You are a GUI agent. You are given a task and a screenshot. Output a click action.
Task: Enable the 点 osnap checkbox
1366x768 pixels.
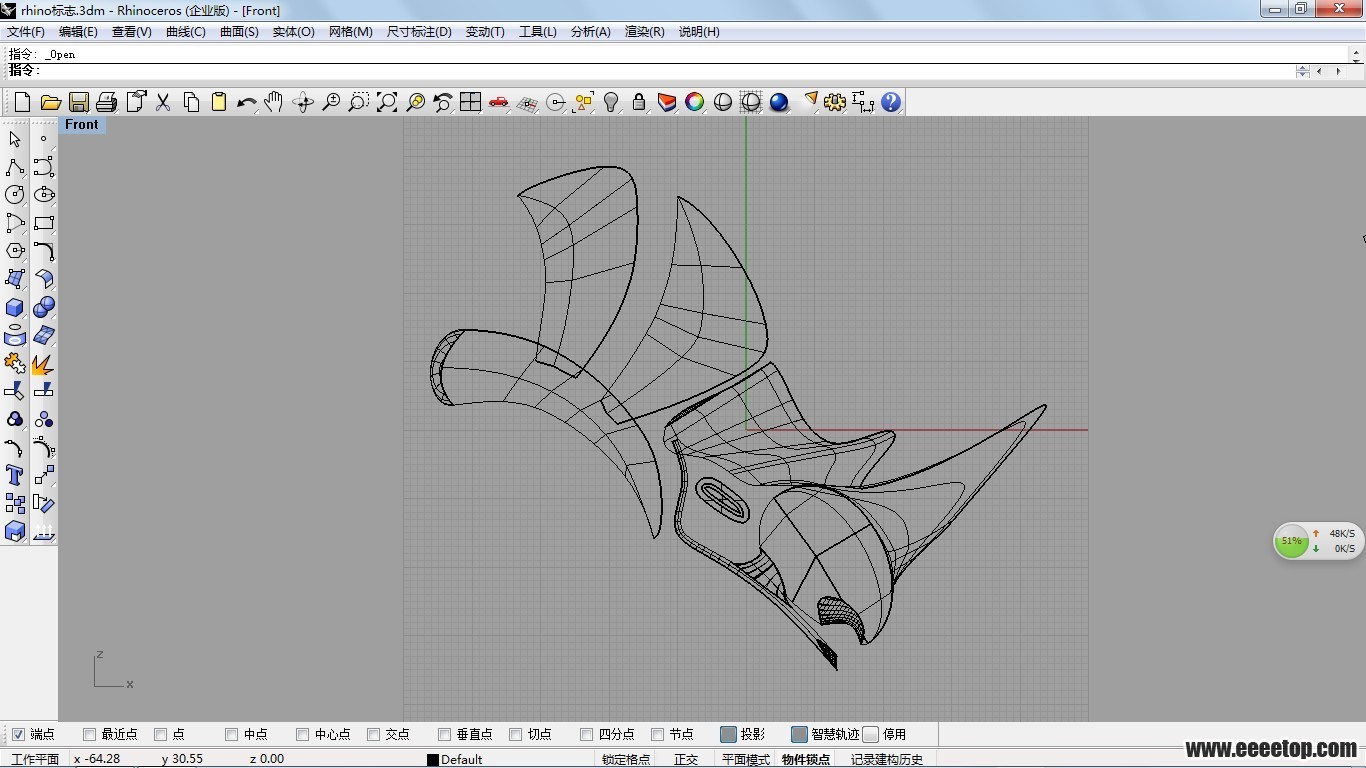pos(160,734)
